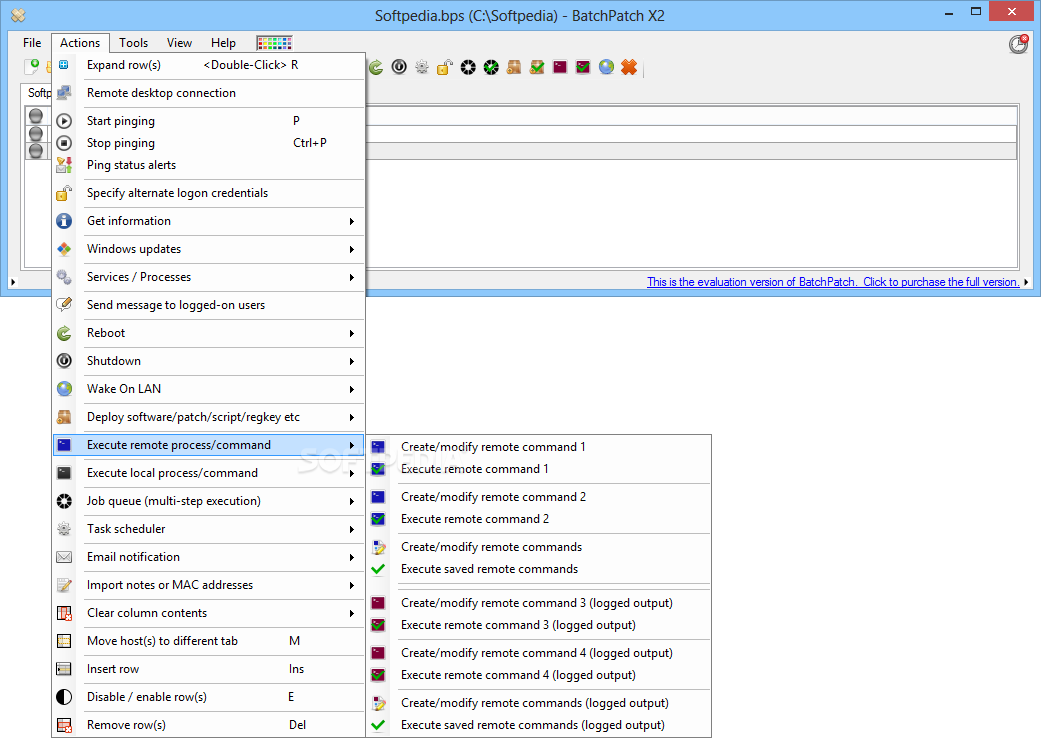Close the open Actions menu via its menu bar title
This screenshot has height=738, width=1041.
click(80, 42)
